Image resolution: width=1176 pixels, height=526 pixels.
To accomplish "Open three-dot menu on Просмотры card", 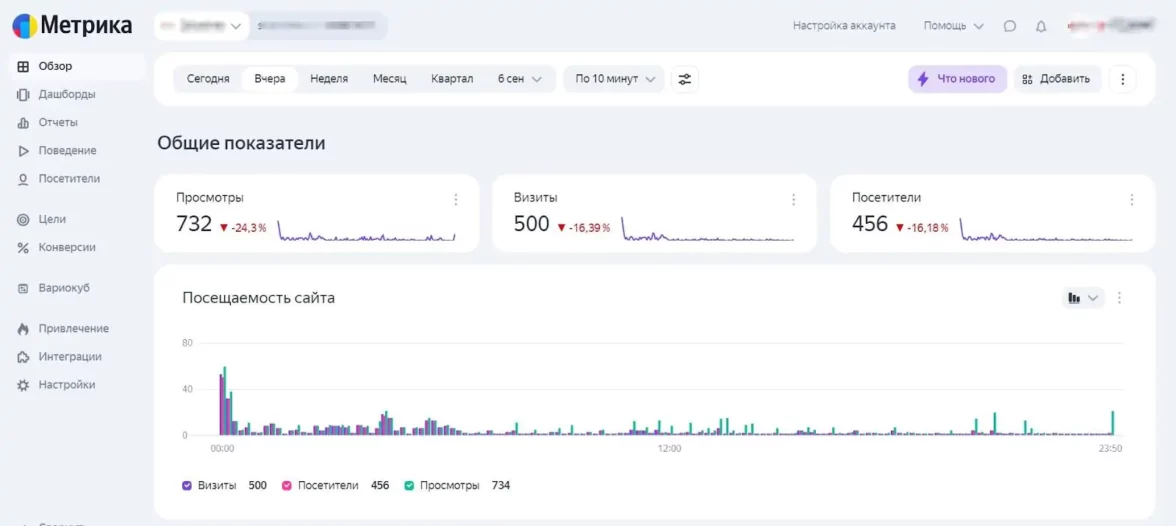I will tap(456, 200).
